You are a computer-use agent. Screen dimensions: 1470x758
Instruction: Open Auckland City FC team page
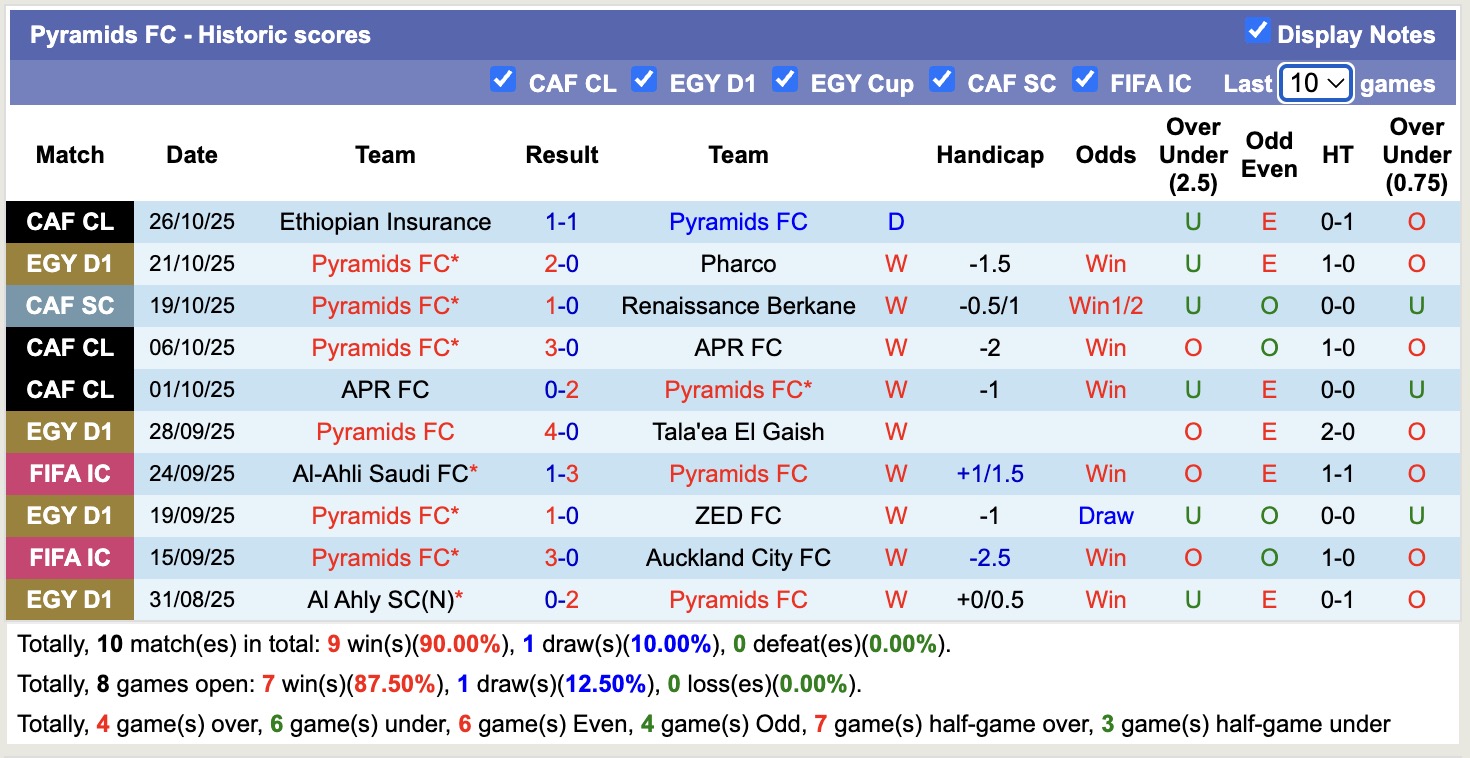pos(738,558)
